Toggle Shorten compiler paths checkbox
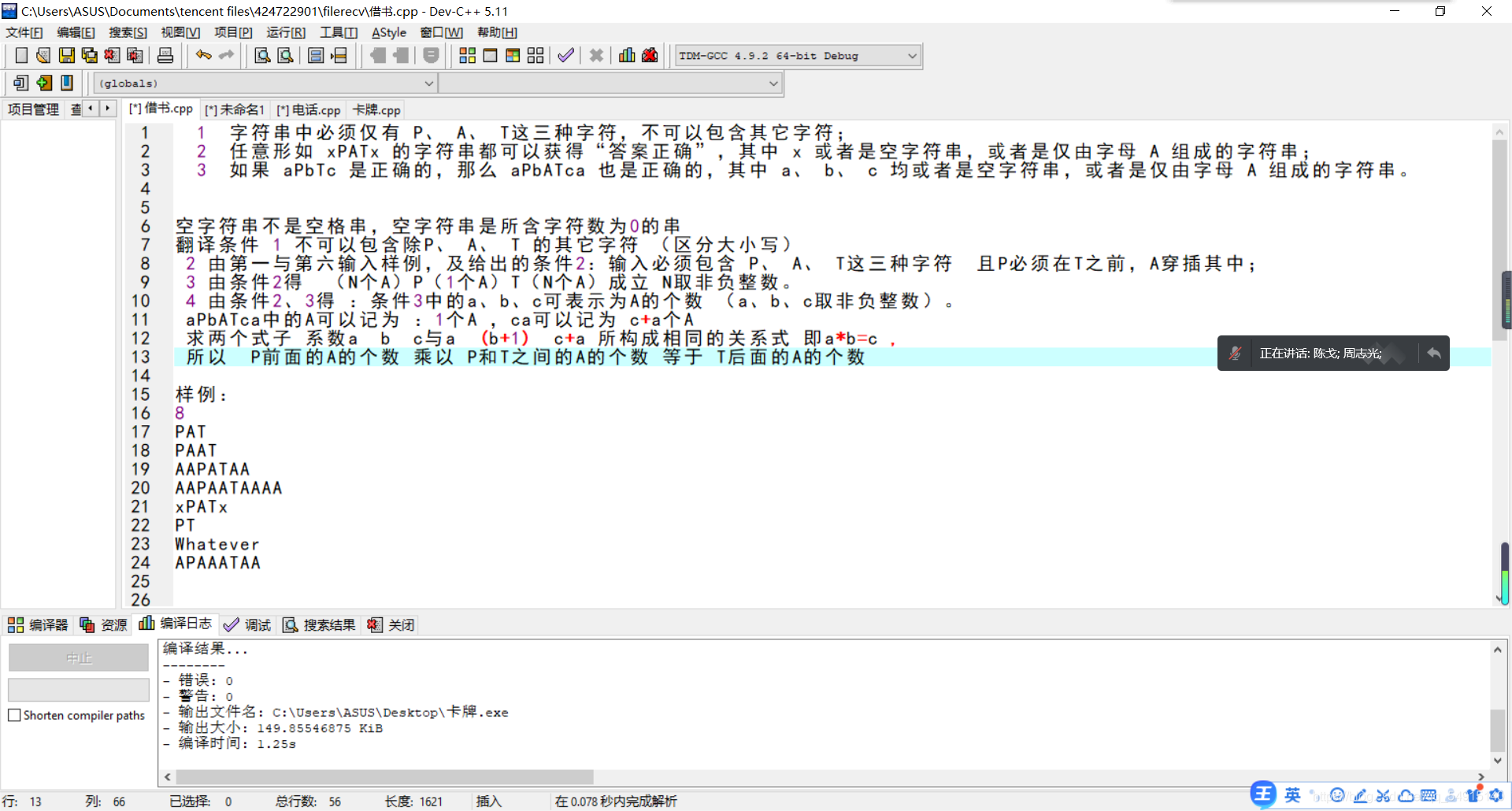 [14, 715]
